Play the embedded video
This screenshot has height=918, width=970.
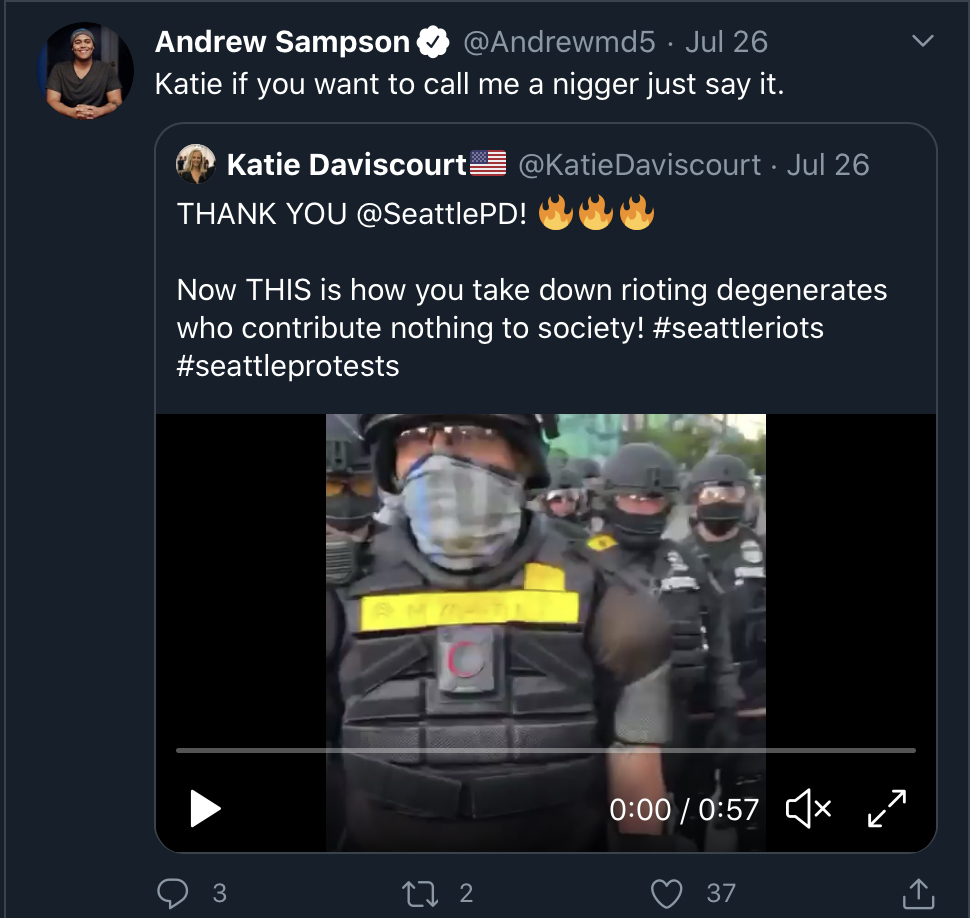click(205, 809)
